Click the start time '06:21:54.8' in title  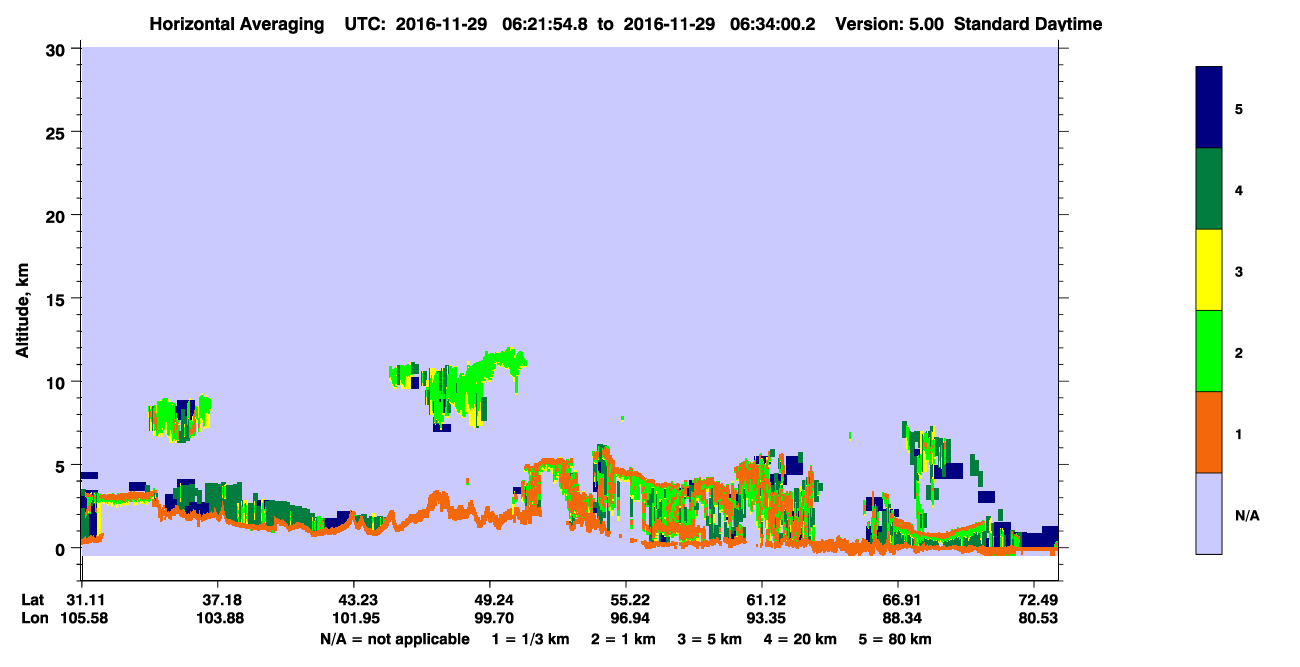point(547,24)
